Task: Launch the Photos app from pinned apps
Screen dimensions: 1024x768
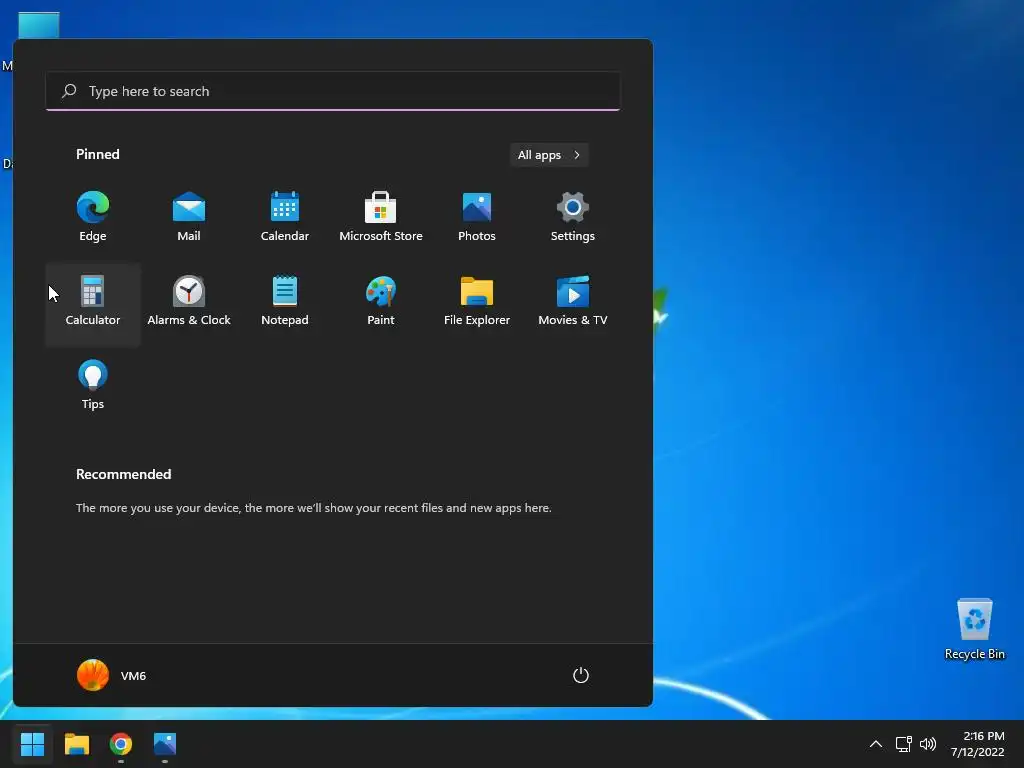Action: tap(477, 218)
